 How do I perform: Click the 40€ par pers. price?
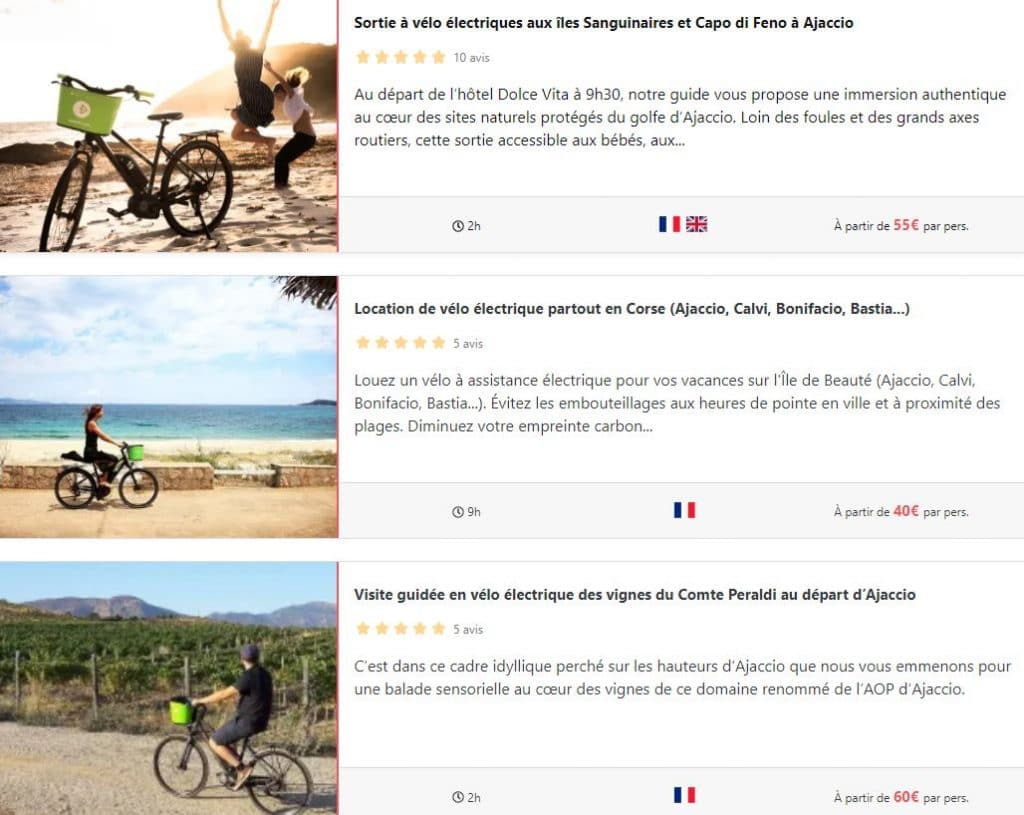point(901,512)
